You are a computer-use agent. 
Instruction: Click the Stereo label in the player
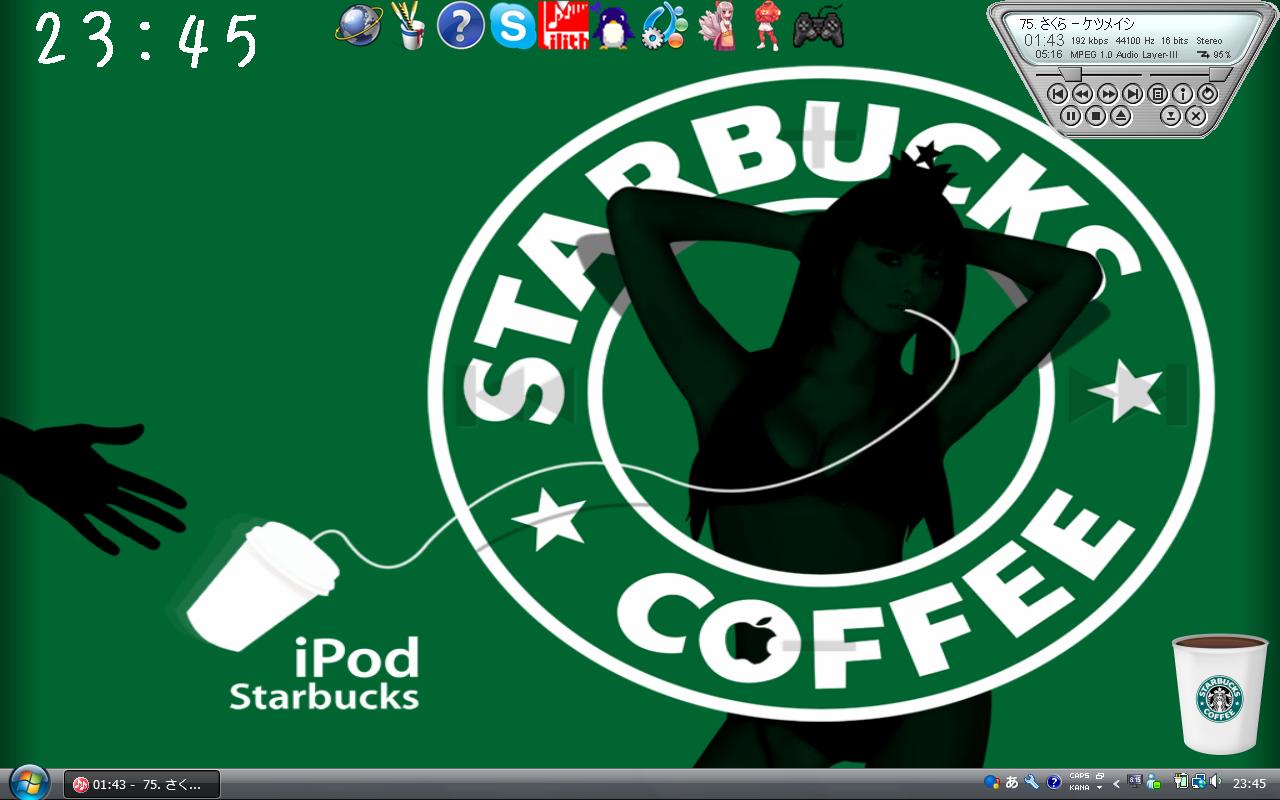(1209, 41)
